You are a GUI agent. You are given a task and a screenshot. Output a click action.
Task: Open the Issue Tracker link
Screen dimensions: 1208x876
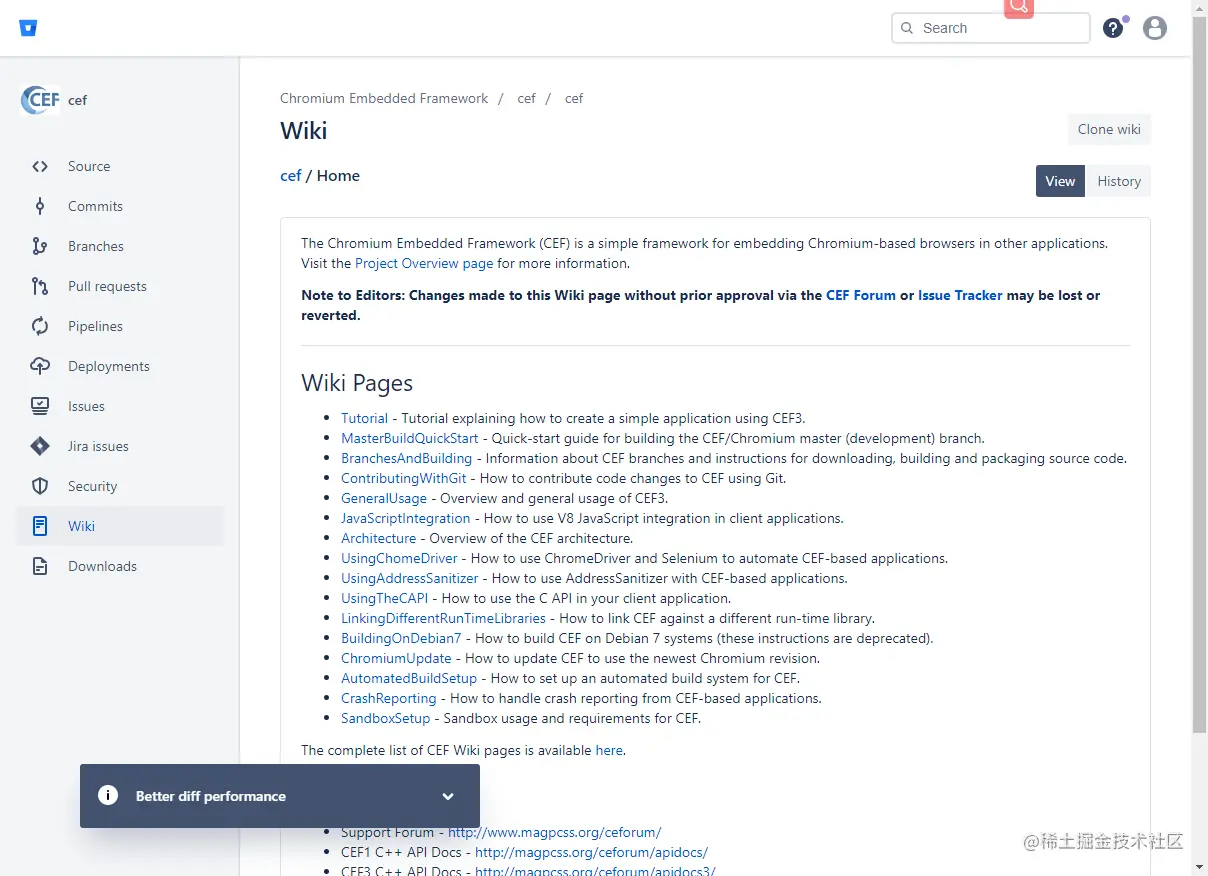pyautogui.click(x=960, y=296)
